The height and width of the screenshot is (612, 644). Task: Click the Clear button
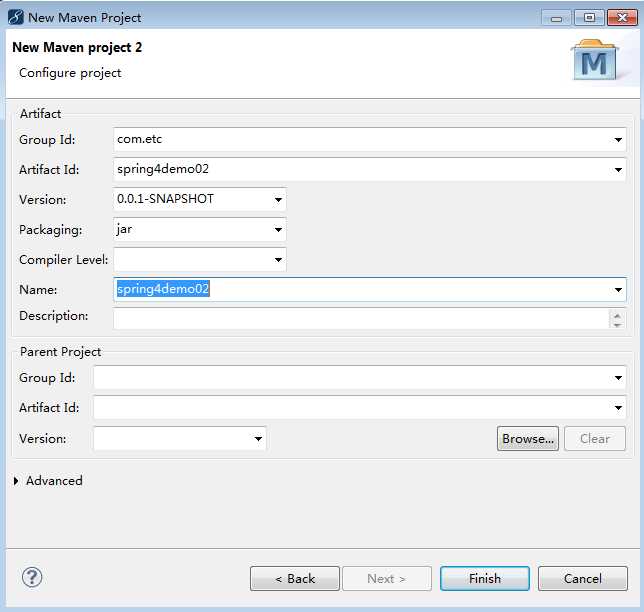tap(595, 439)
